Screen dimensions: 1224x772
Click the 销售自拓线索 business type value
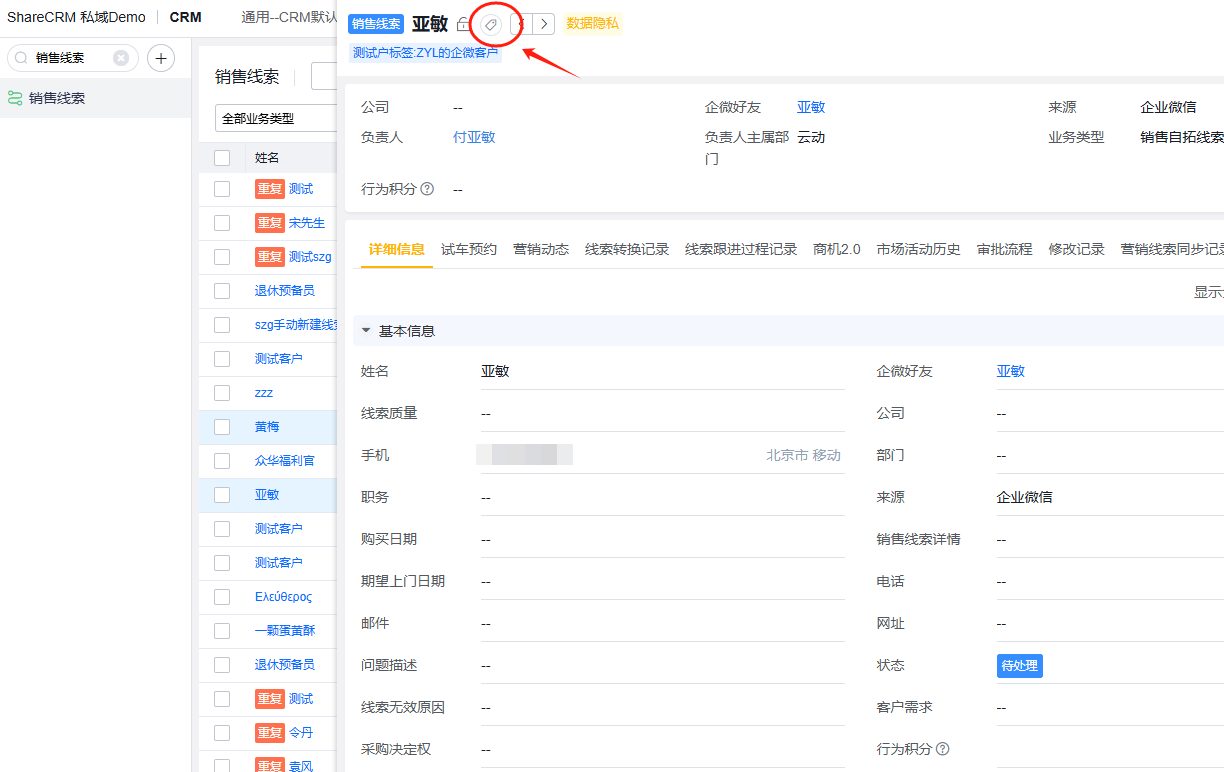point(1182,137)
